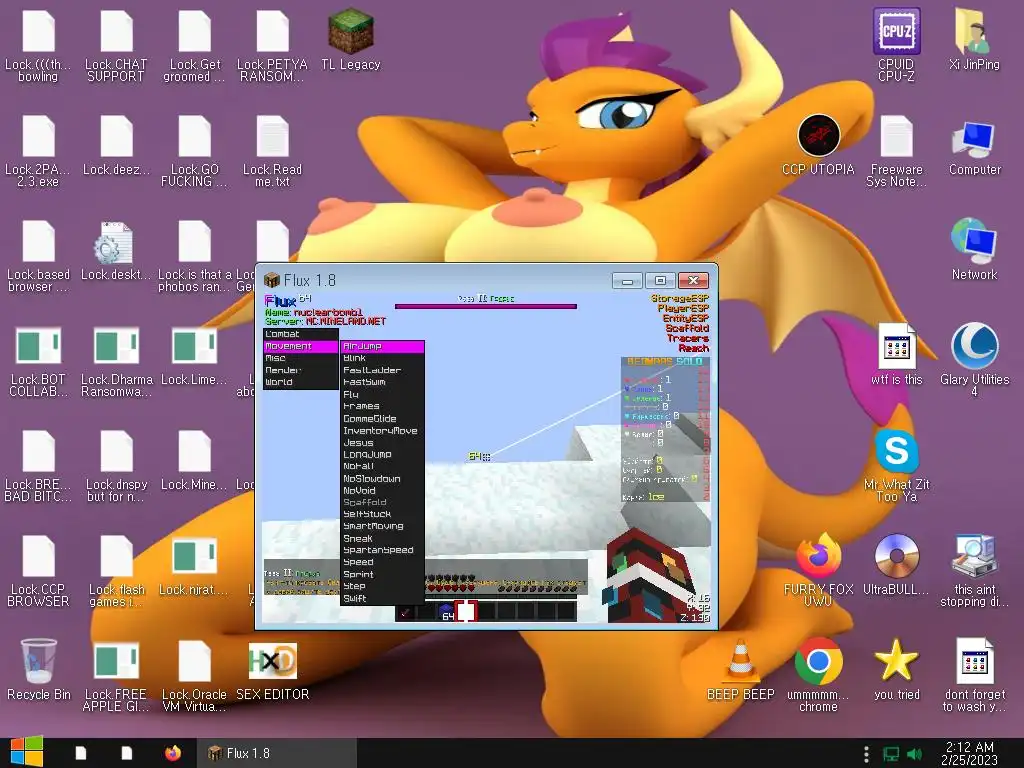Minimize the Flux 1.8 window

pyautogui.click(x=628, y=281)
